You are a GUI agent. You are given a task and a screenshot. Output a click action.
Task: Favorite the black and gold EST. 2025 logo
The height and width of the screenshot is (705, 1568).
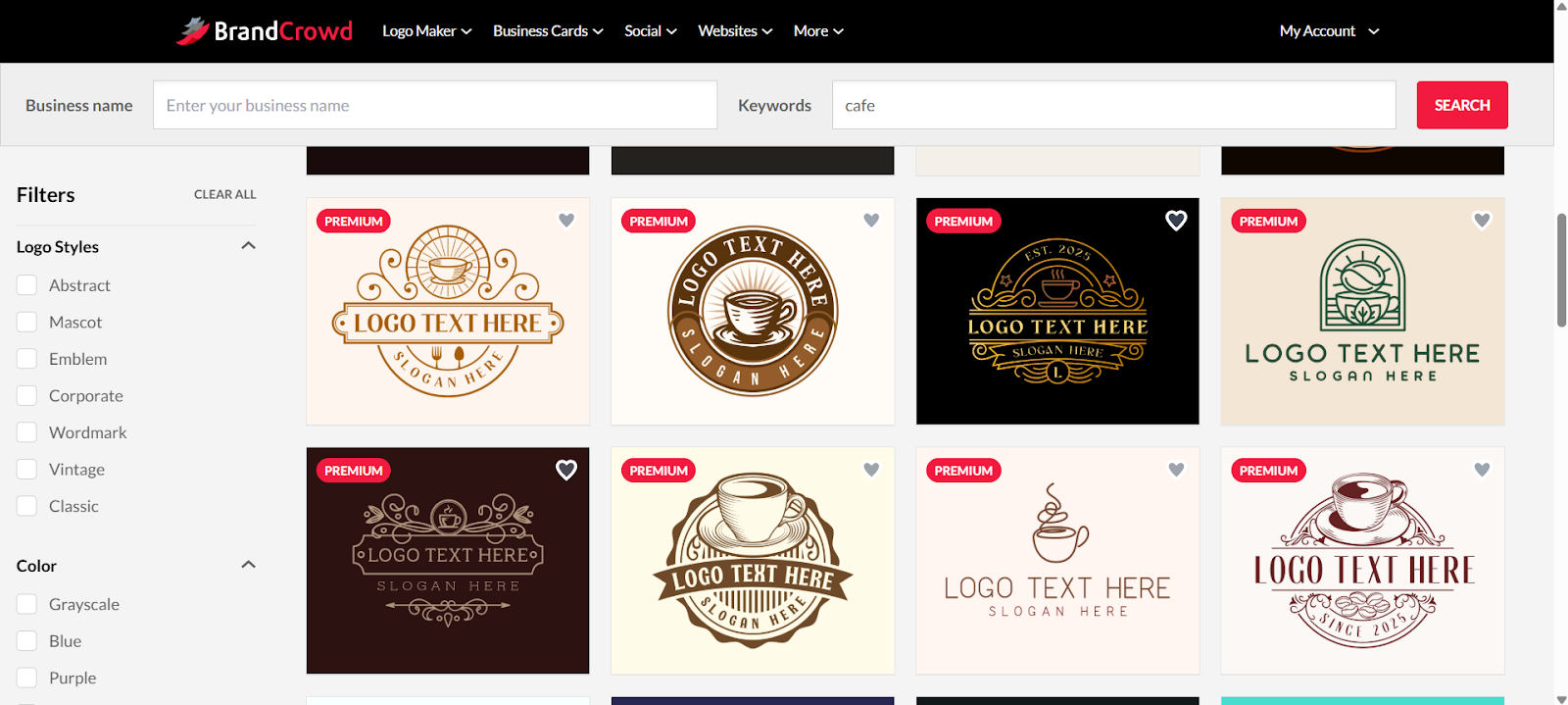1176,221
